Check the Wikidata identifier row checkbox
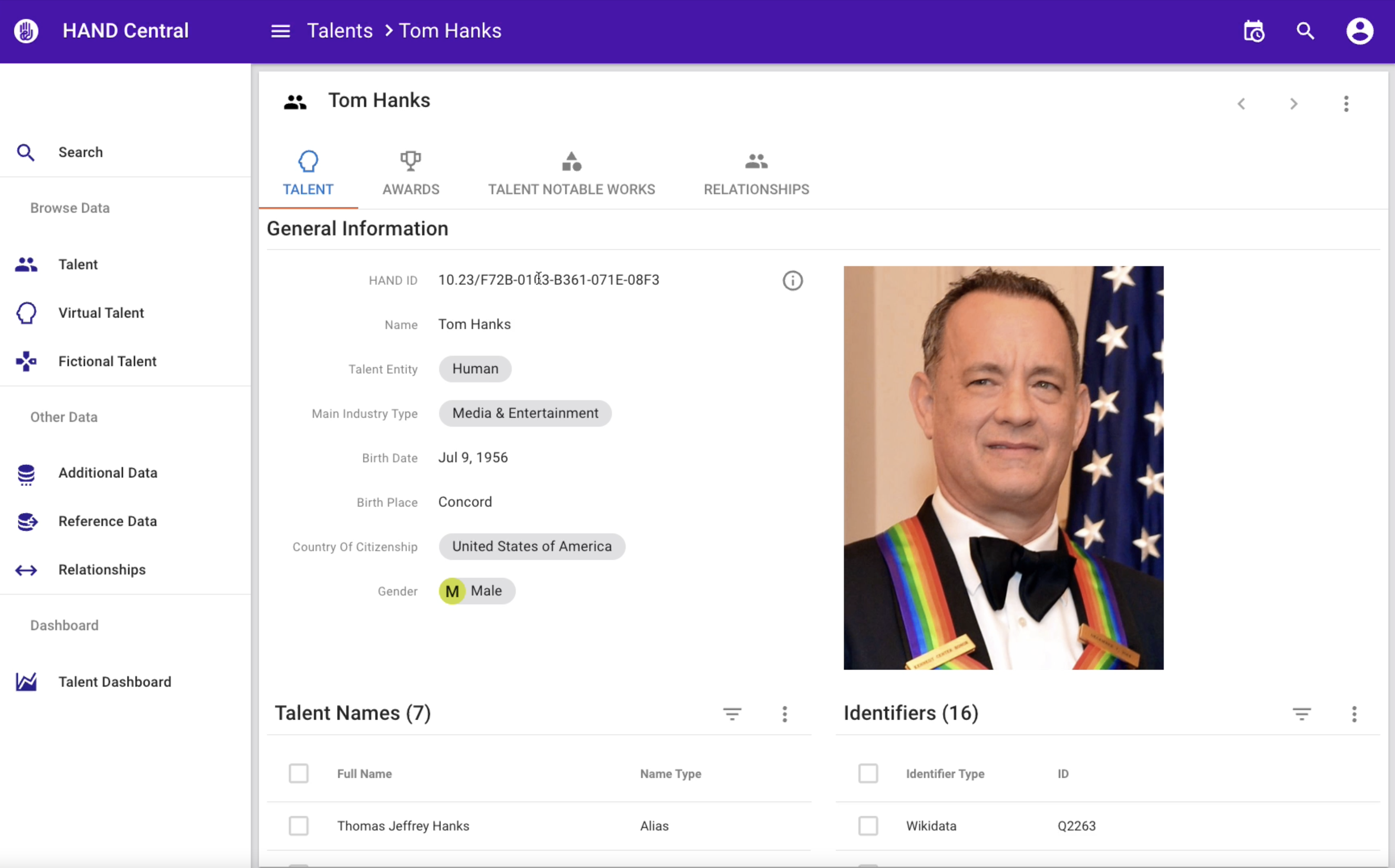This screenshot has height=868, width=1395. (x=868, y=826)
